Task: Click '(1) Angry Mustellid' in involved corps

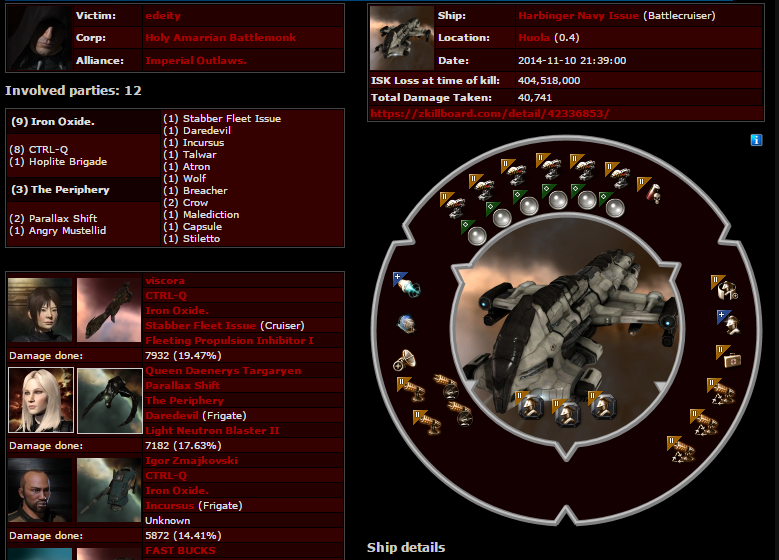Action: point(58,231)
